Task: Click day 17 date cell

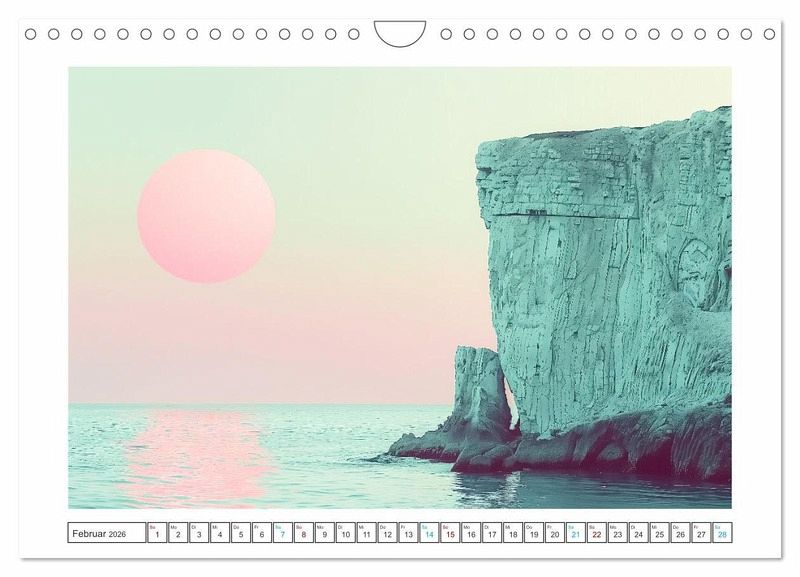Action: coord(492,532)
